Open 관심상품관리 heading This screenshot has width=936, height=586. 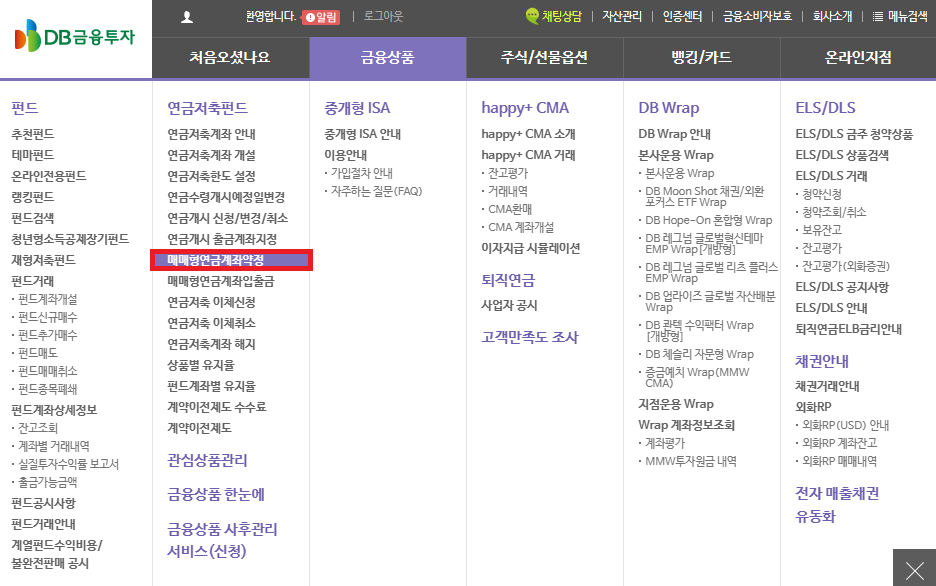(x=207, y=460)
